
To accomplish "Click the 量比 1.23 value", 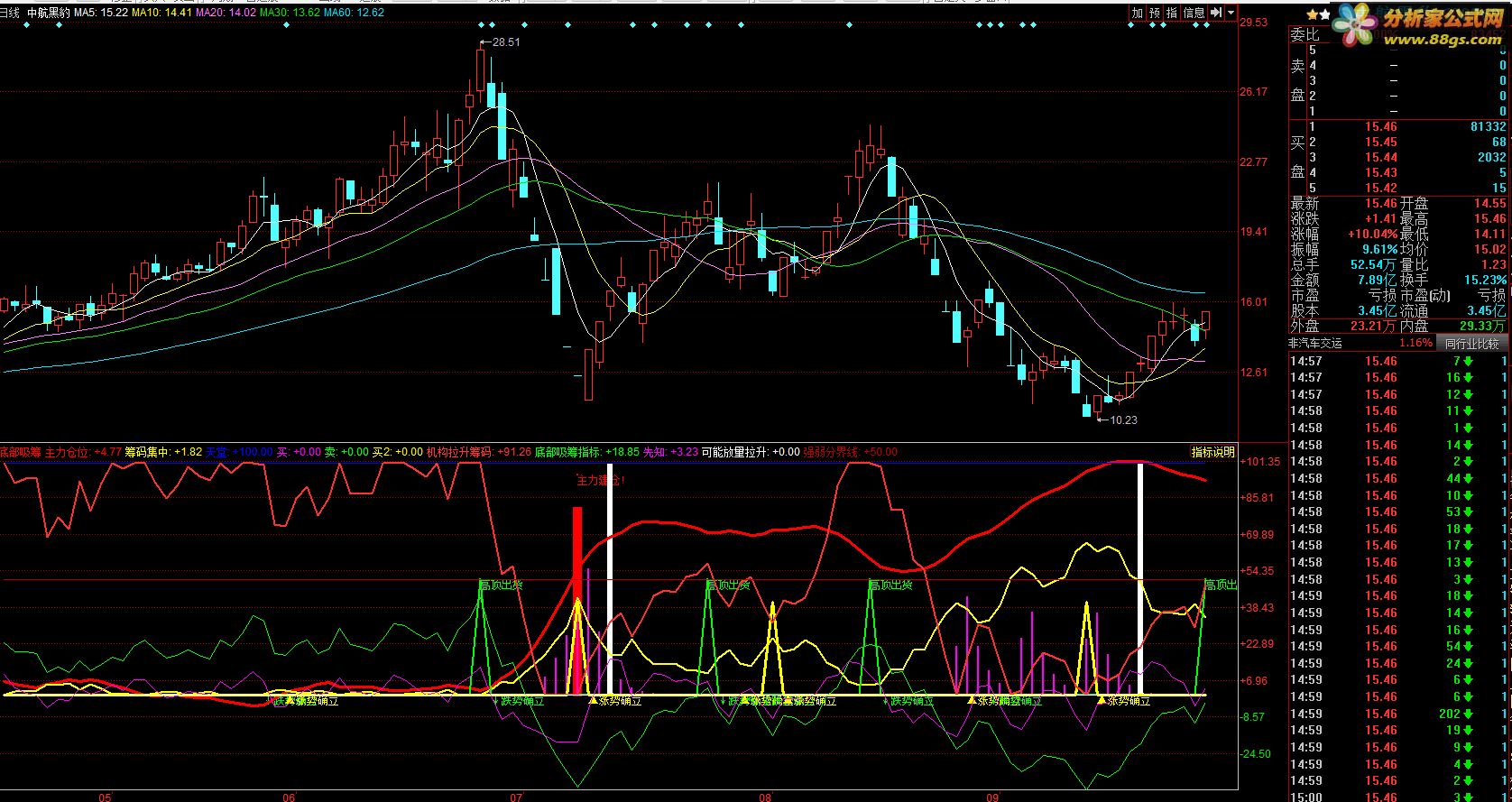I will point(1493,265).
